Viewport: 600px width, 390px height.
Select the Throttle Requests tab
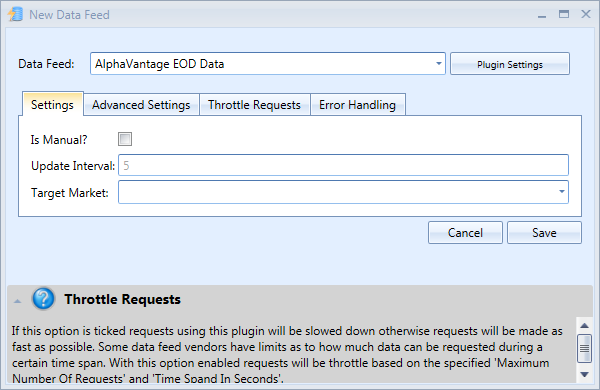point(254,104)
